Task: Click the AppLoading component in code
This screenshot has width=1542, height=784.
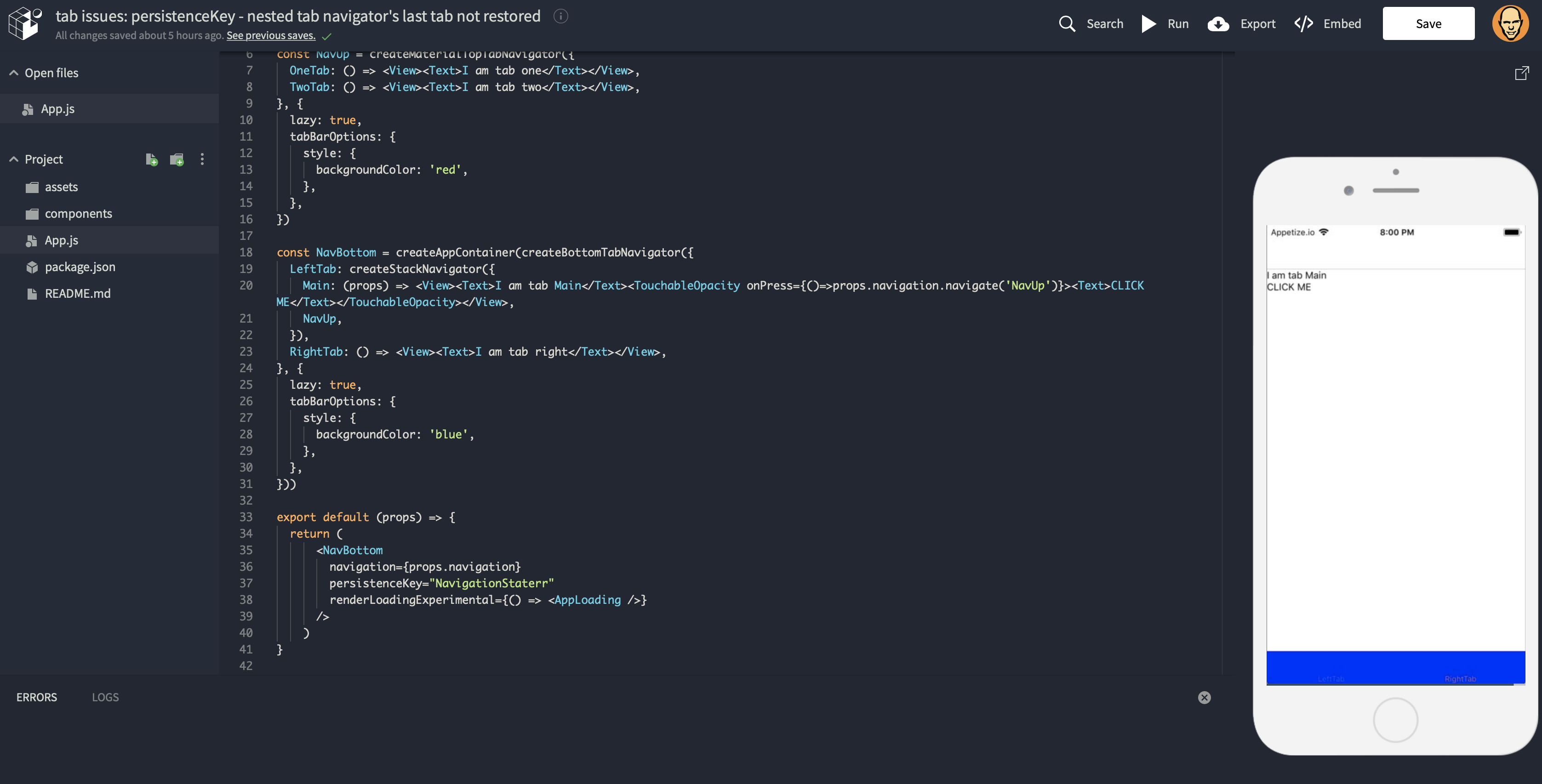Action: click(587, 600)
